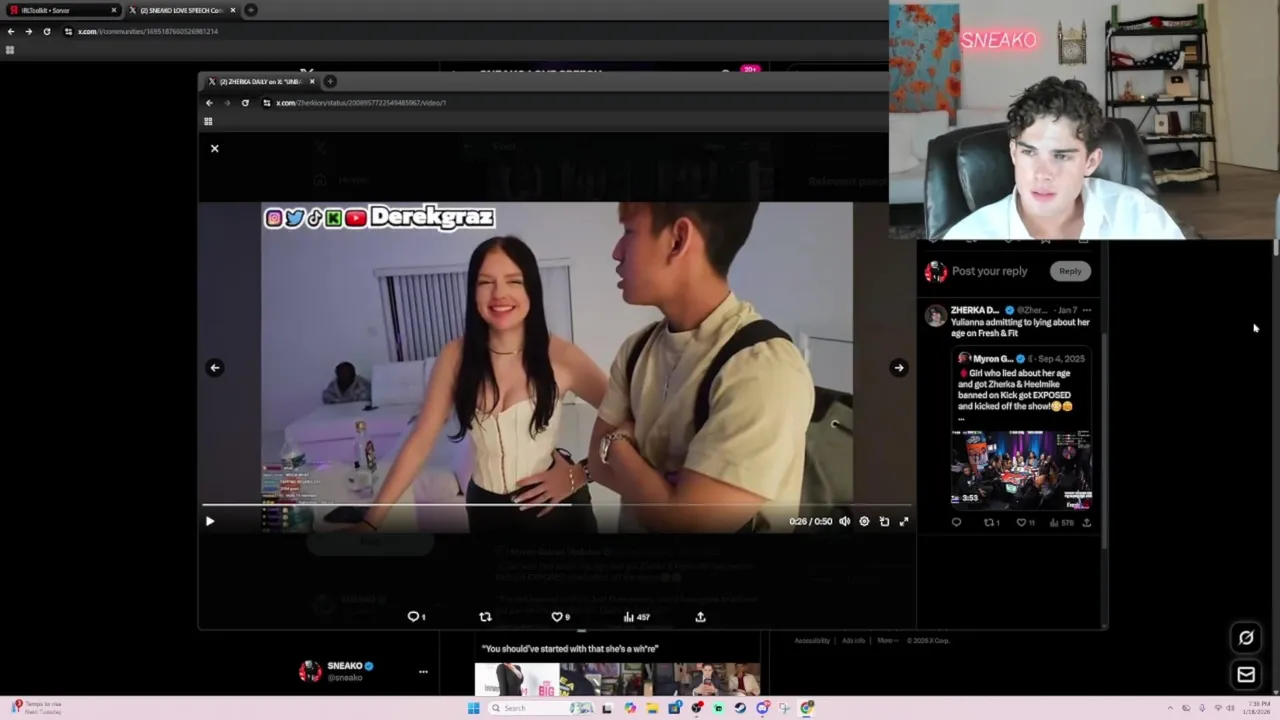Open SNEAKO account three-dot menu
Image resolution: width=1280 pixels, height=720 pixels.
coord(423,672)
